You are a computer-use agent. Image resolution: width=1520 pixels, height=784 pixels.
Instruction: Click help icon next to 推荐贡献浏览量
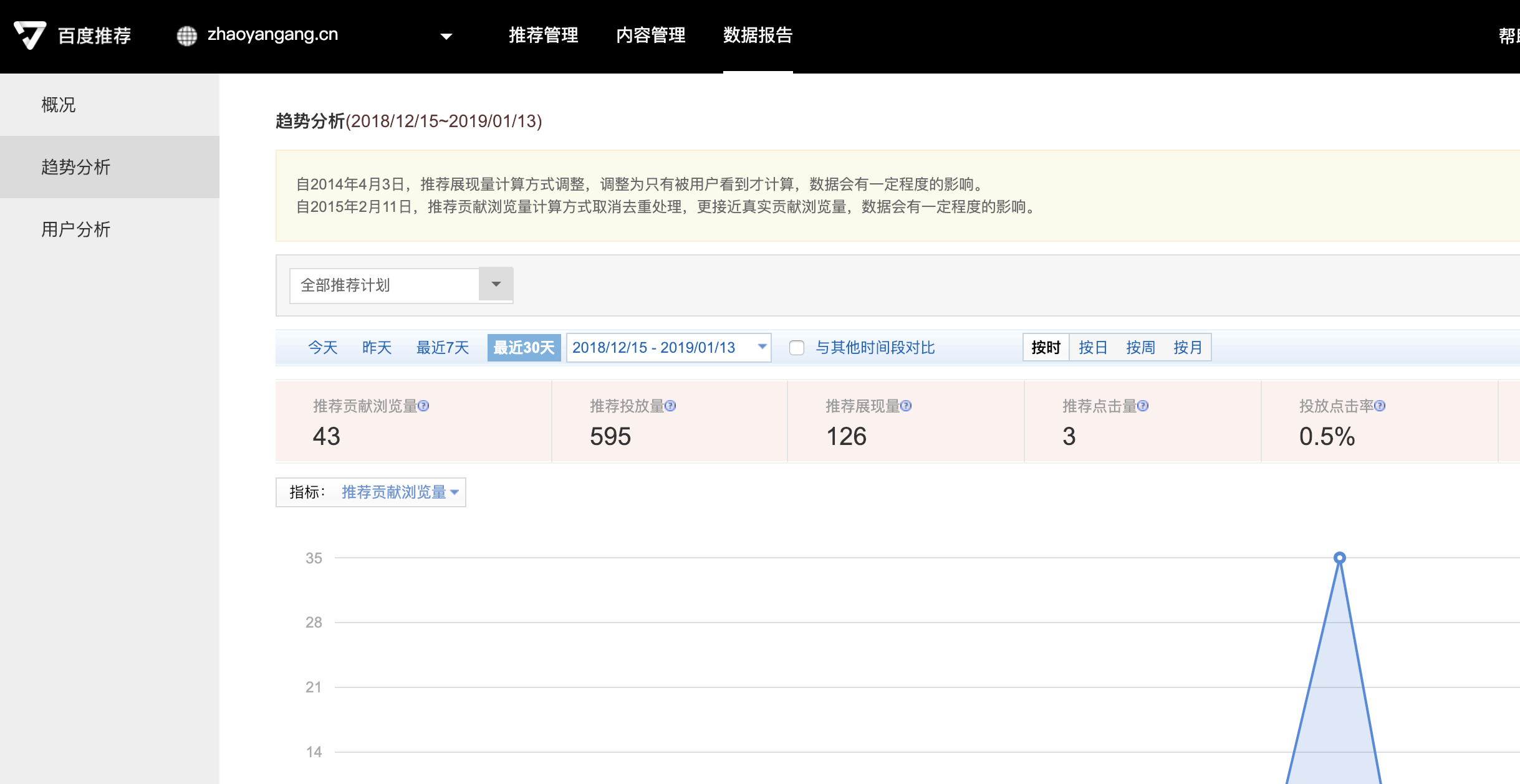pyautogui.click(x=423, y=406)
